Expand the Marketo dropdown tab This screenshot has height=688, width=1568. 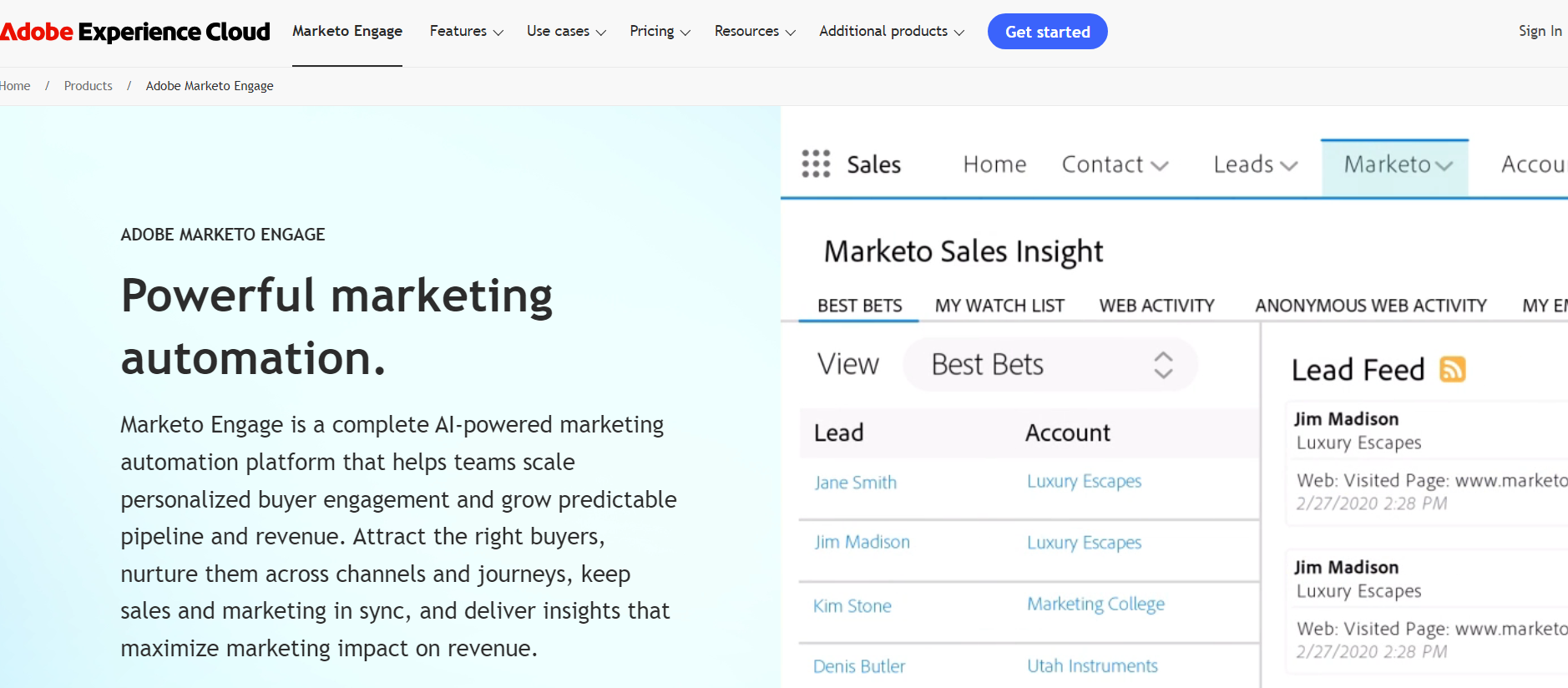click(x=1395, y=167)
